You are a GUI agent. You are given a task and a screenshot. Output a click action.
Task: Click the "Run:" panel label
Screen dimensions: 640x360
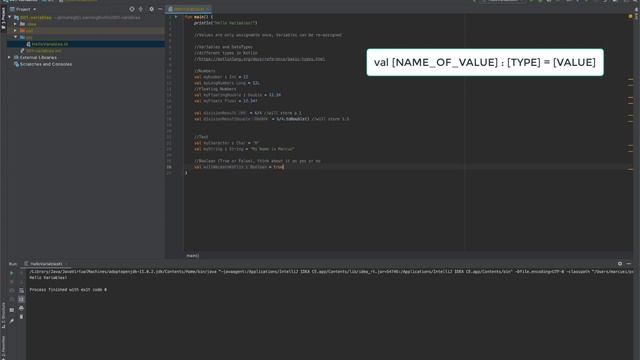pos(13,264)
